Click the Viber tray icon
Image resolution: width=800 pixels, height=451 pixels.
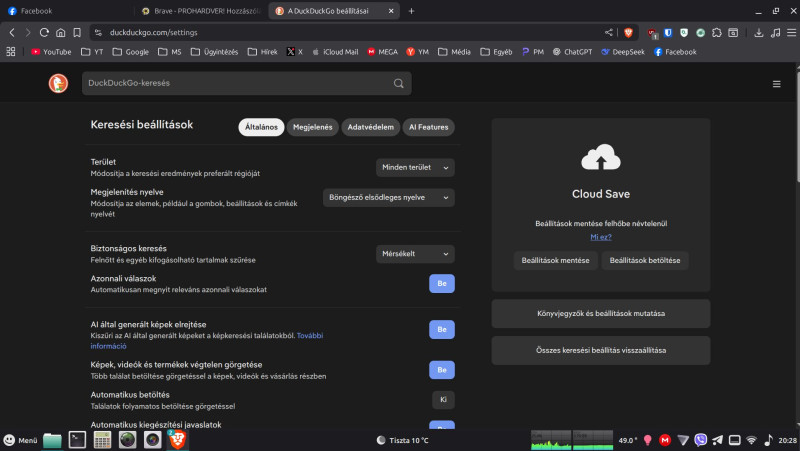coord(701,440)
